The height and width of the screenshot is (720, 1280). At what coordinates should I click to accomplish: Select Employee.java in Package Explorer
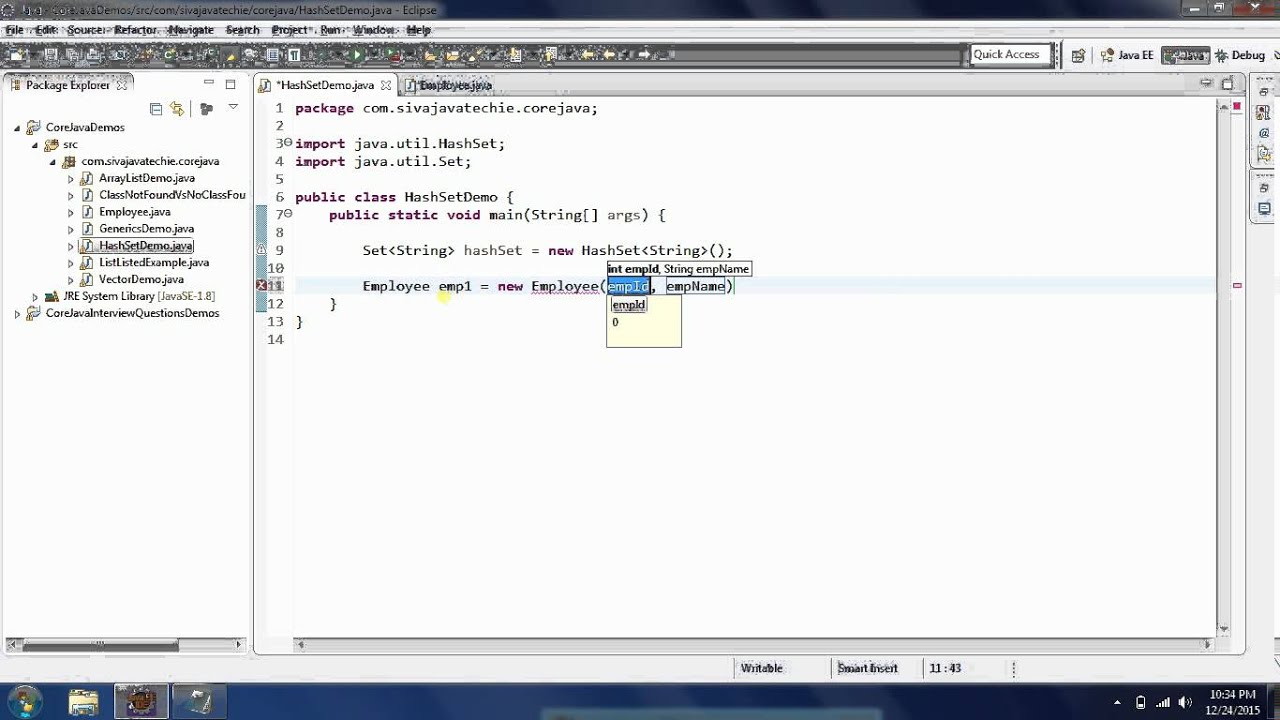coord(134,212)
